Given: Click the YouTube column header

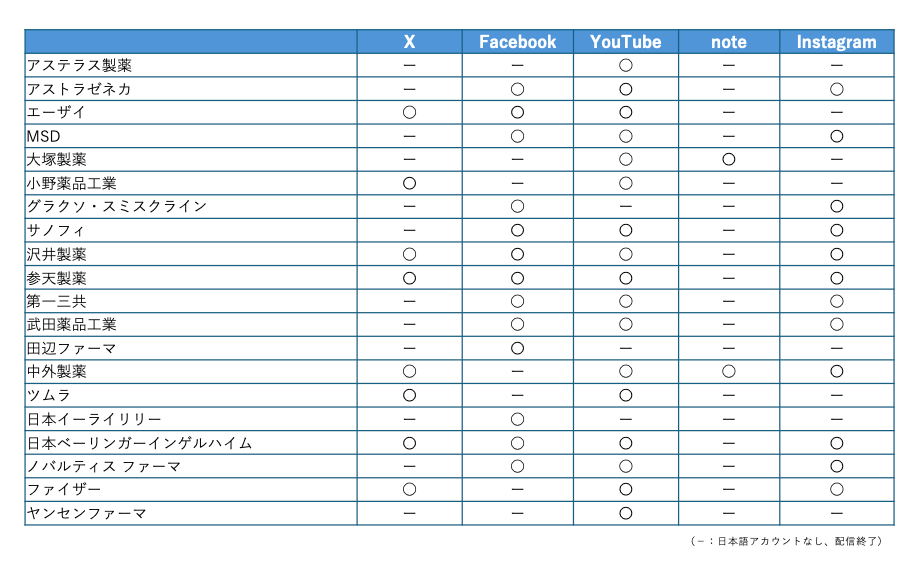Looking at the screenshot, I should (x=625, y=42).
